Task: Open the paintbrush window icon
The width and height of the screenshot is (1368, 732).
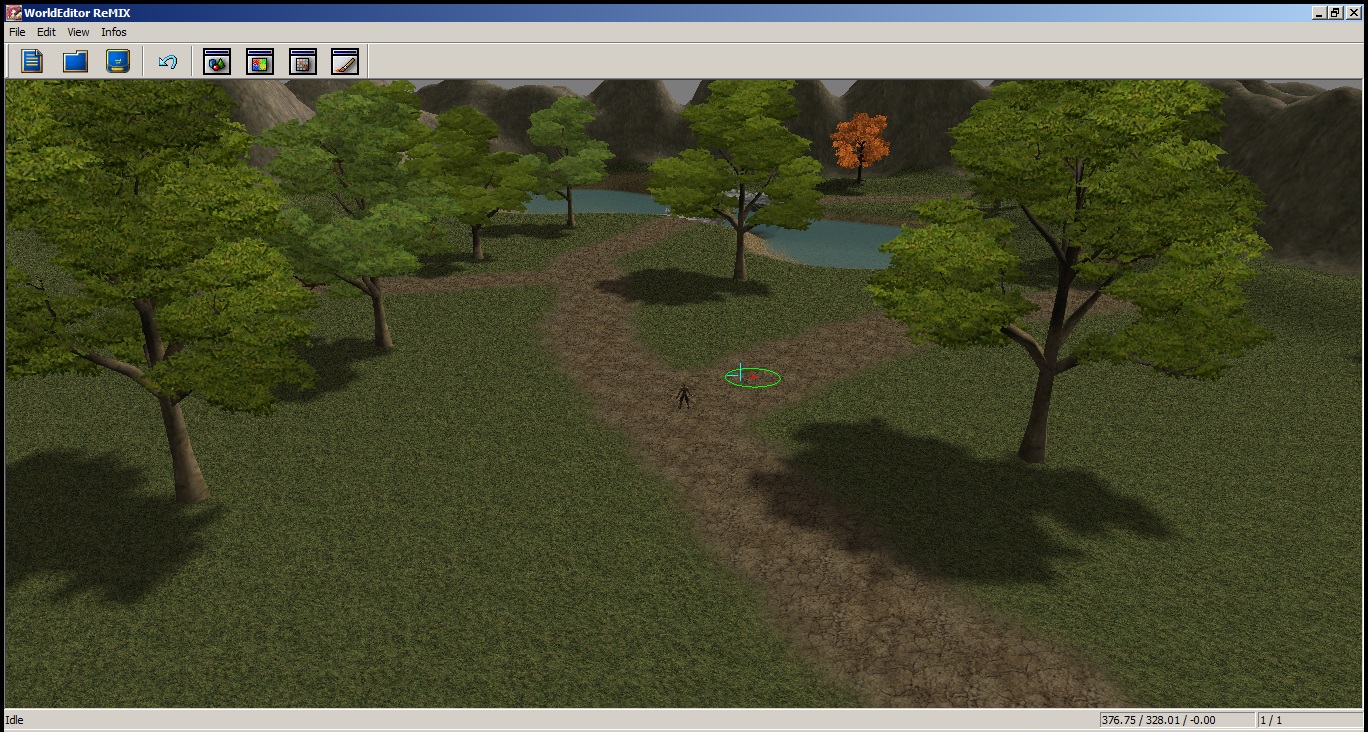Action: pos(345,62)
